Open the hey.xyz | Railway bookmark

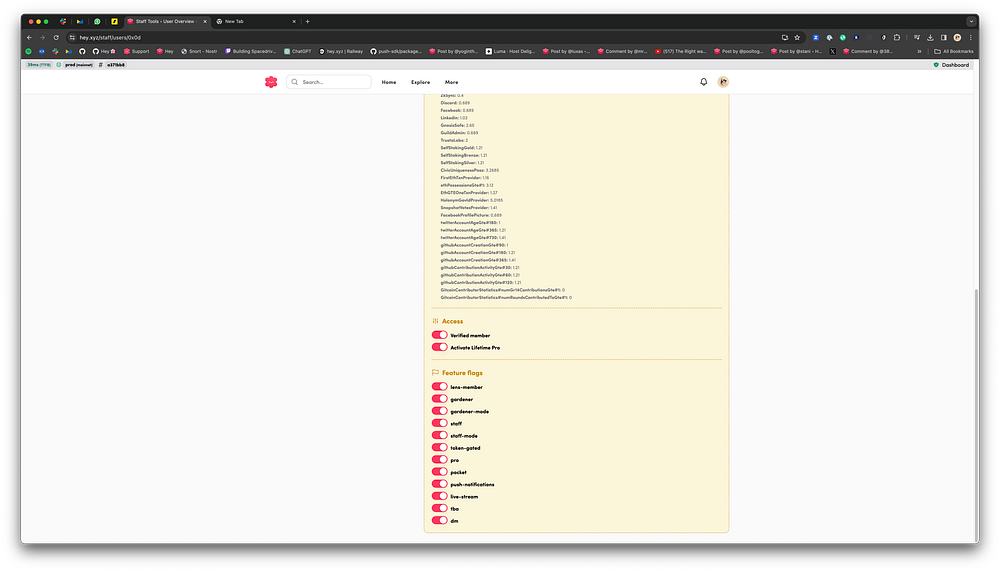(x=341, y=51)
